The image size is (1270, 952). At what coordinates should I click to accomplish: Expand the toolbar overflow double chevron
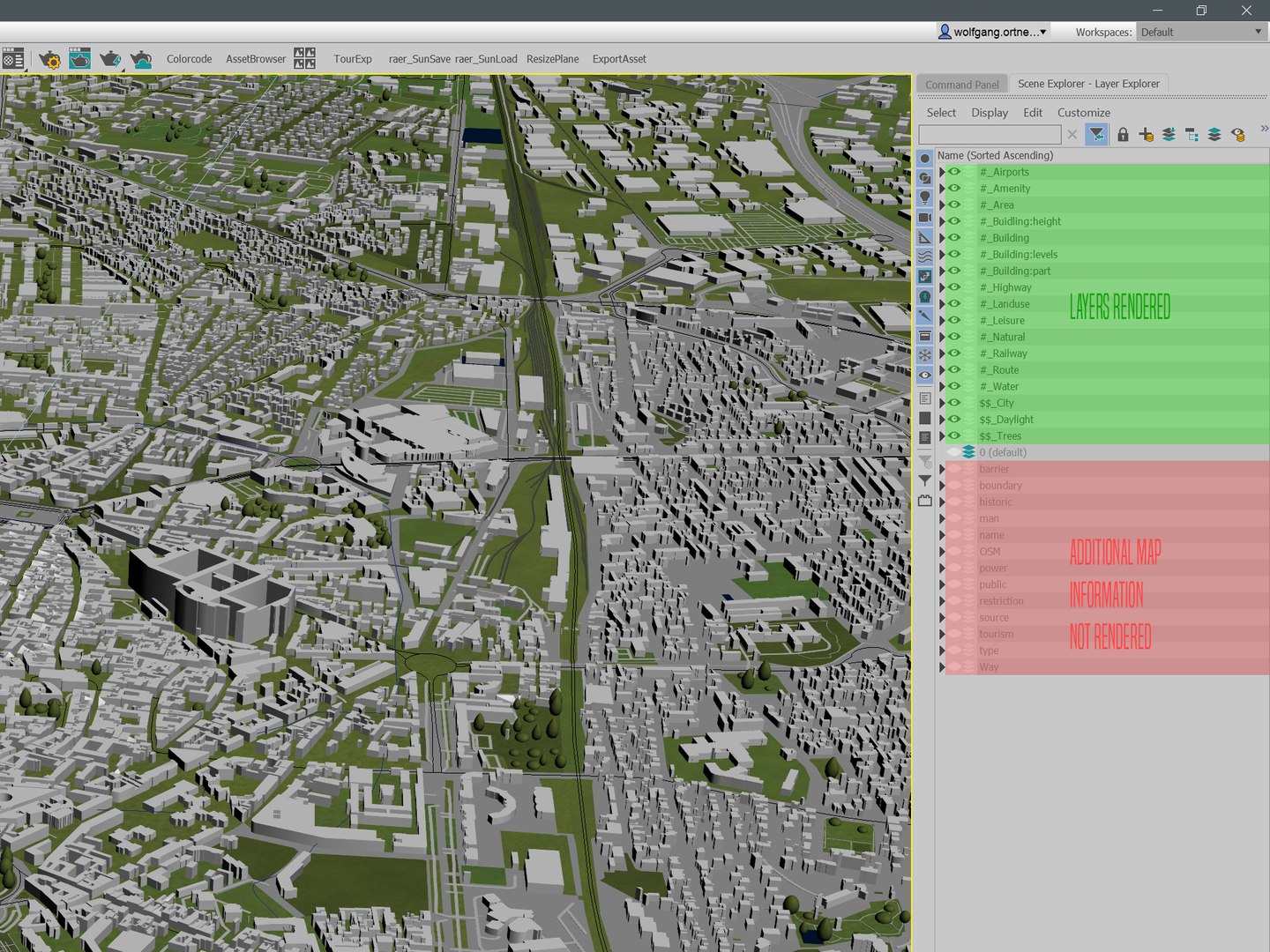[x=1263, y=129]
